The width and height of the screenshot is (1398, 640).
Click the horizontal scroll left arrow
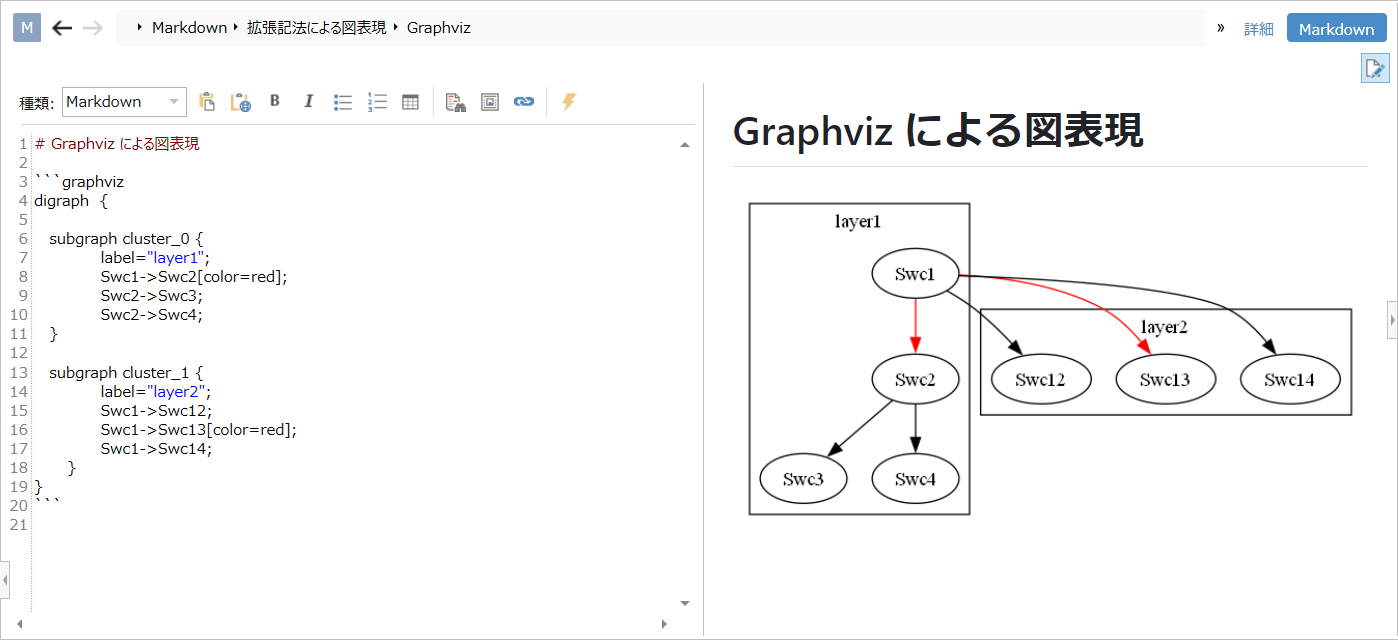pyautogui.click(x=20, y=624)
